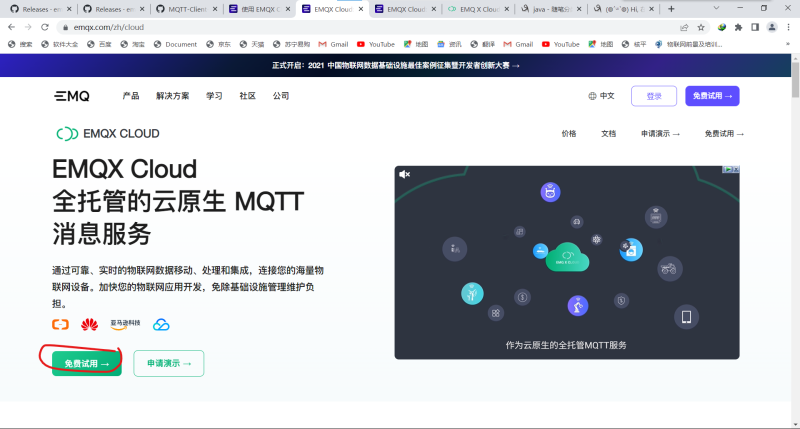800x429 pixels.
Task: Open the 苏宁易购 bookmark
Action: click(x=291, y=44)
